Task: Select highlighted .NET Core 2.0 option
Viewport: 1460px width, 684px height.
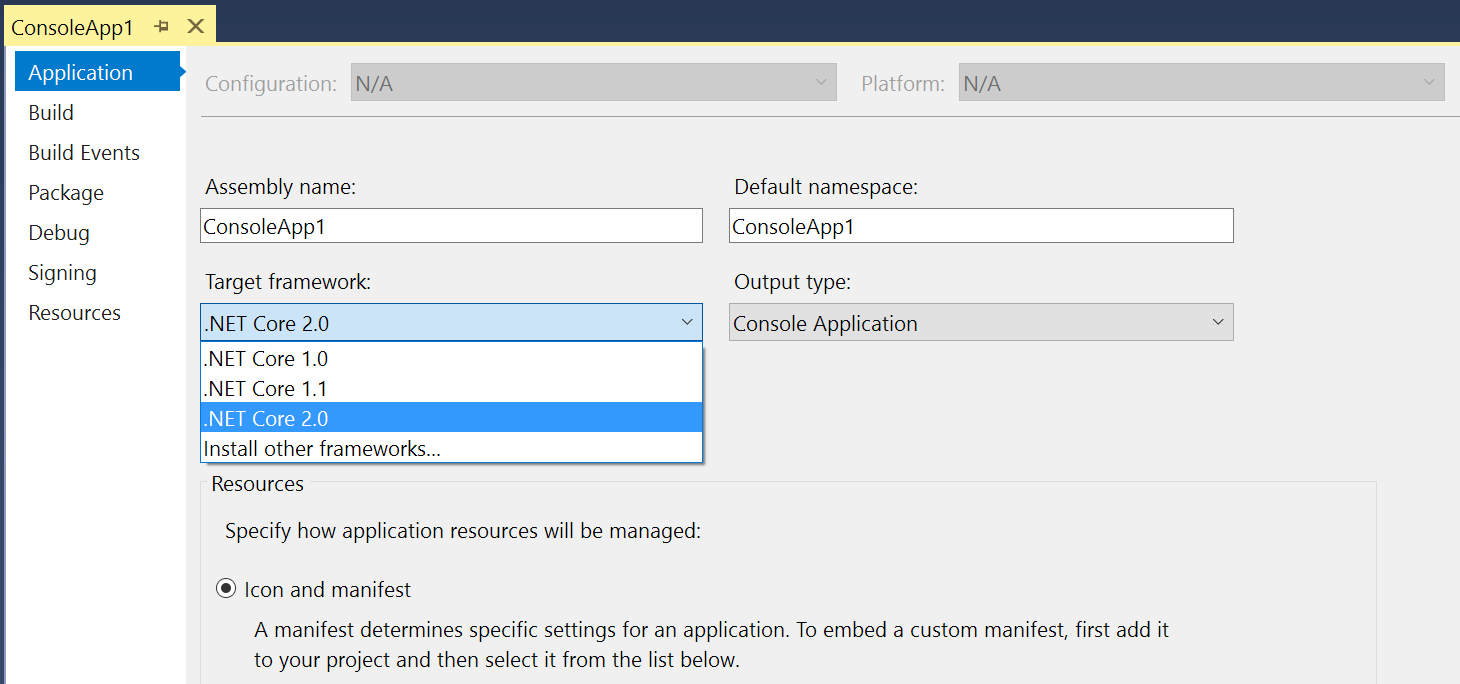Action: [x=451, y=419]
